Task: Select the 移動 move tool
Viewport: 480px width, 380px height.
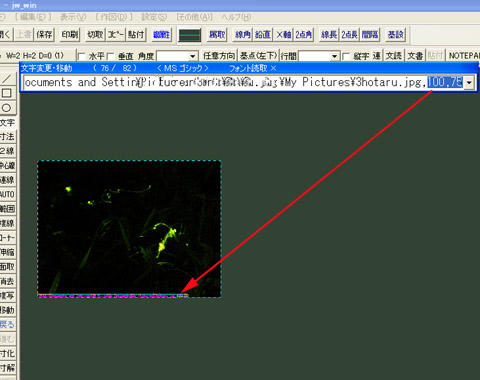Action: coord(7,310)
